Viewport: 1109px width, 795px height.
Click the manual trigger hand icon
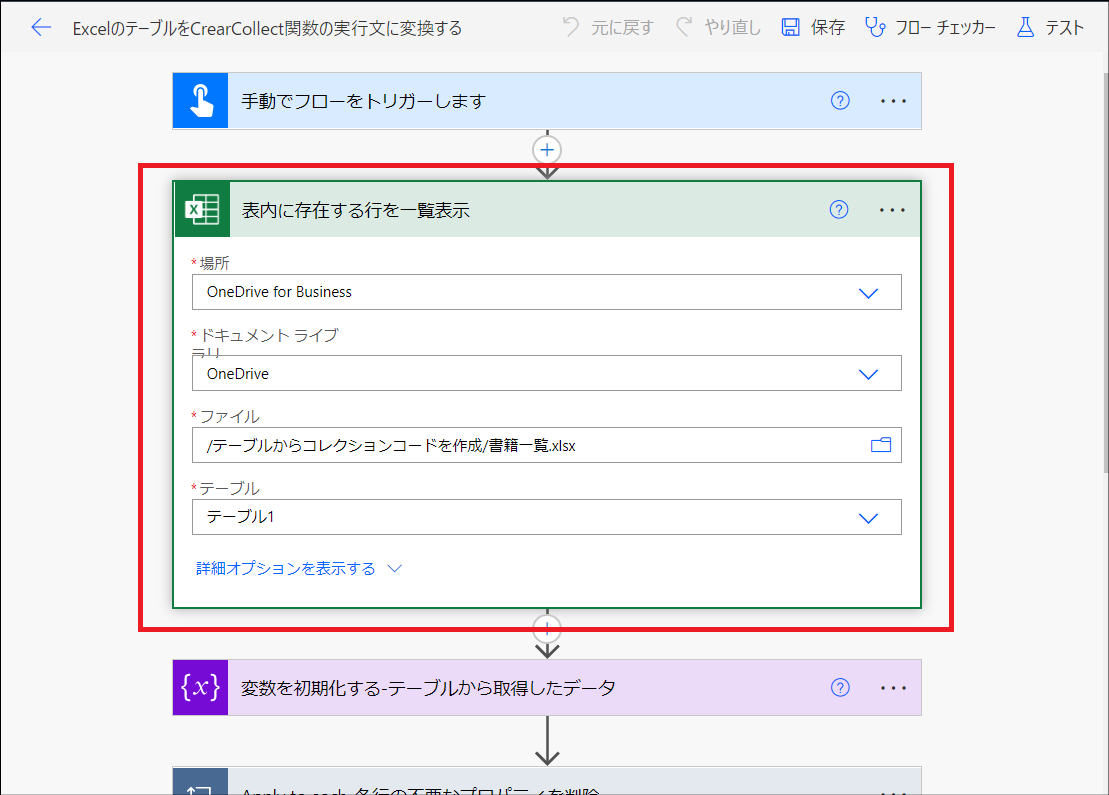tap(201, 100)
